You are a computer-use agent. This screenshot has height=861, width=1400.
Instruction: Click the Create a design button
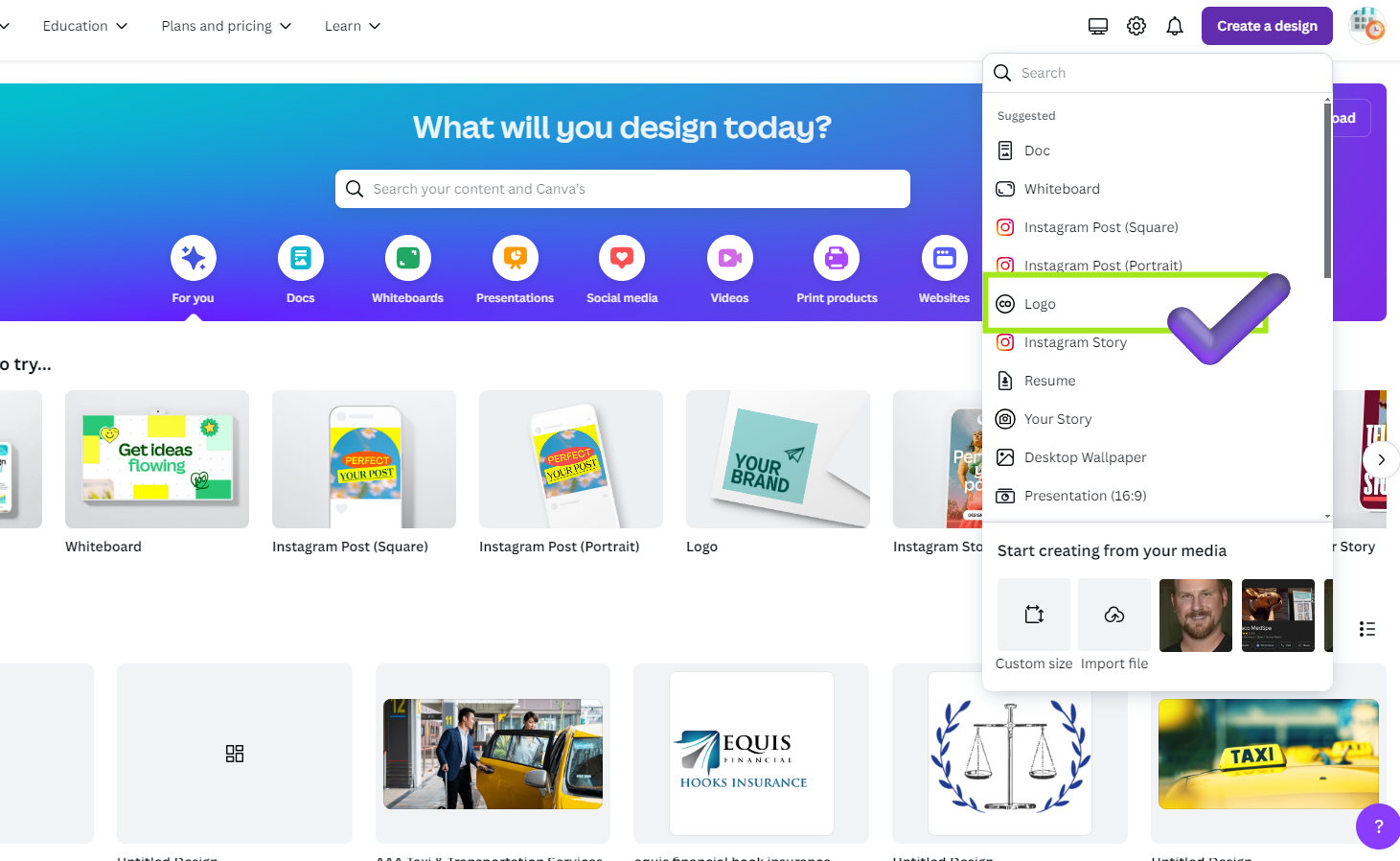pyautogui.click(x=1267, y=26)
